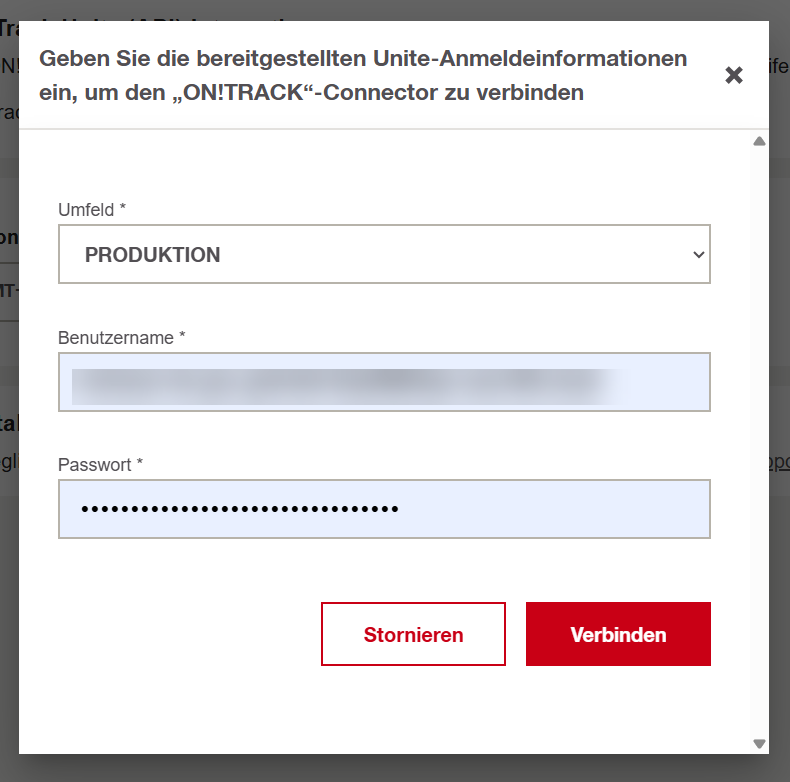Click the masked password dots
The width and height of the screenshot is (790, 782).
click(239, 510)
